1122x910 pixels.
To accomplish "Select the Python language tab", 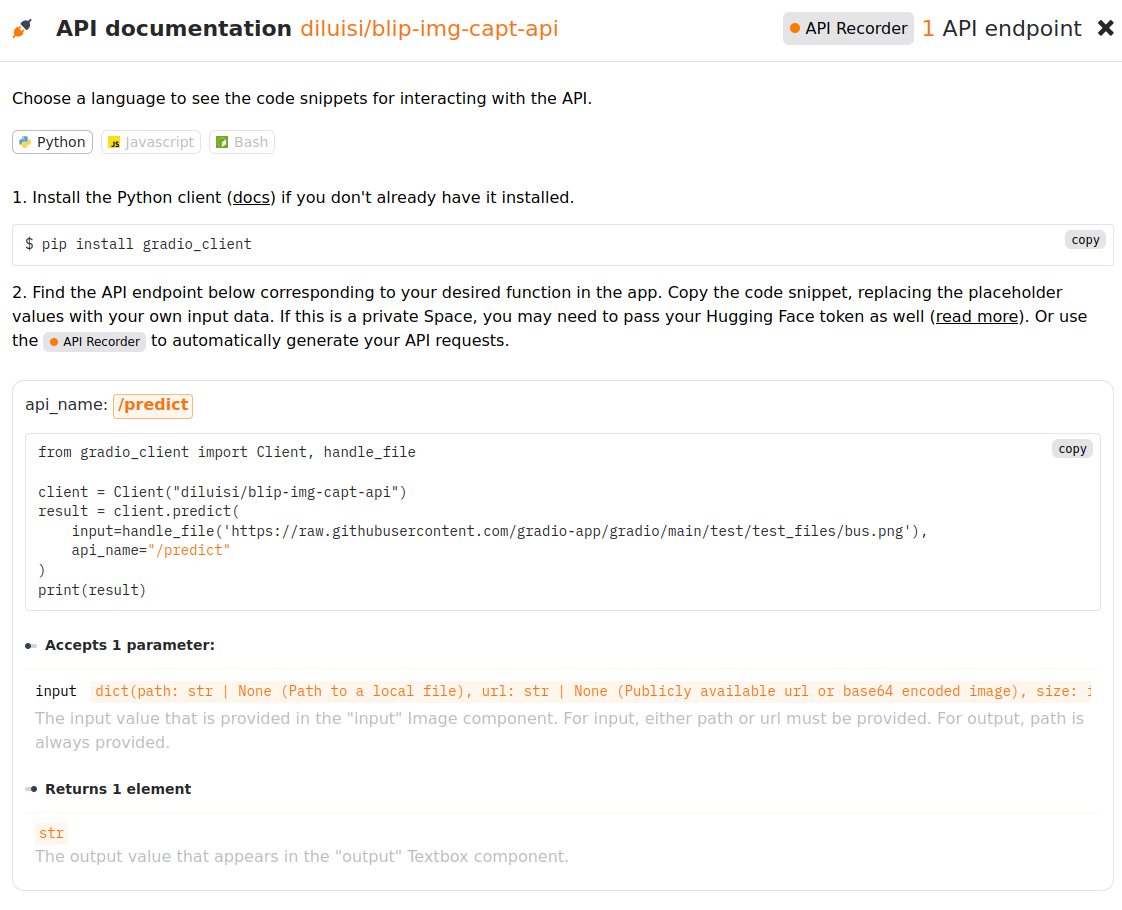I will (52, 142).
